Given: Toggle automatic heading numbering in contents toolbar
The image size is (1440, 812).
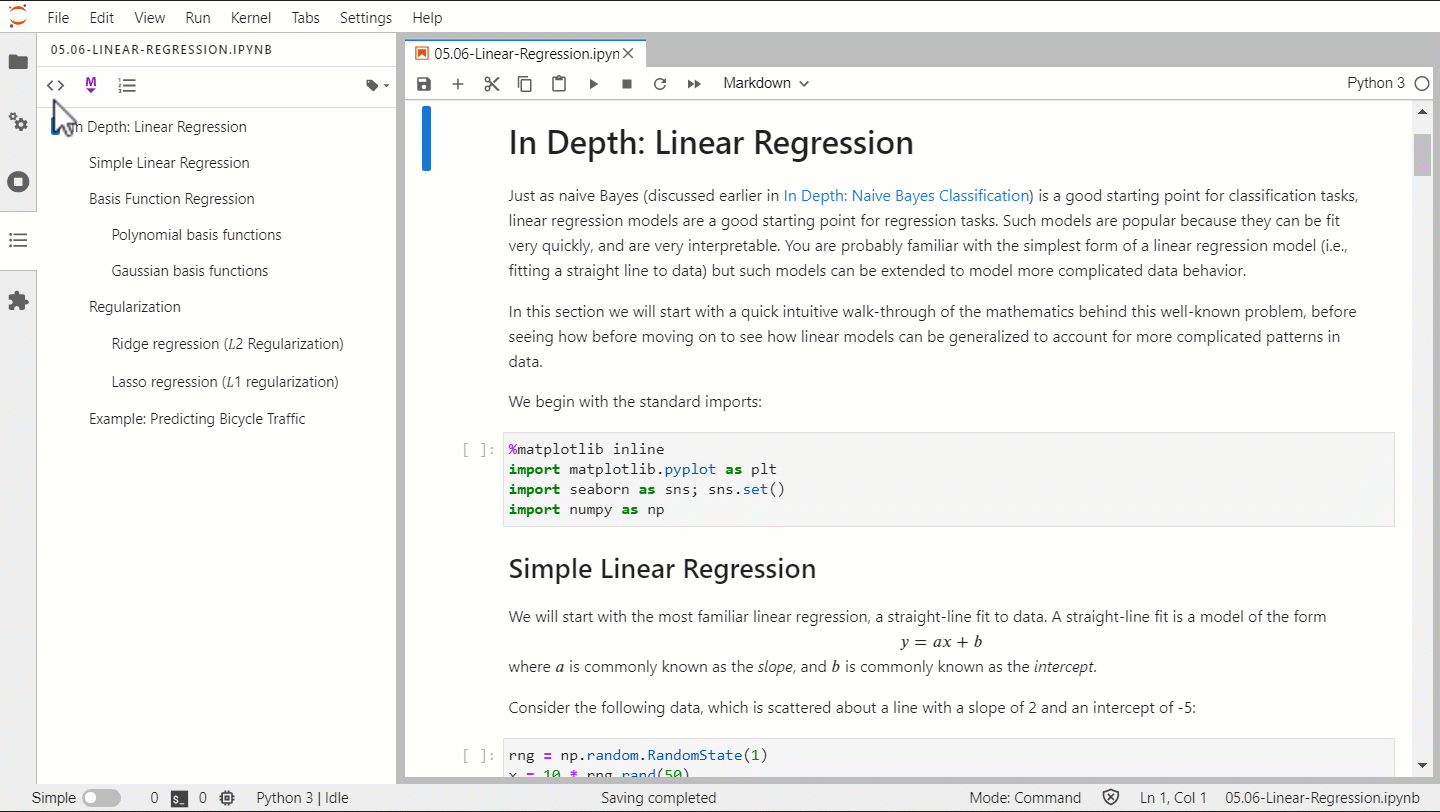Looking at the screenshot, I should tap(126, 85).
